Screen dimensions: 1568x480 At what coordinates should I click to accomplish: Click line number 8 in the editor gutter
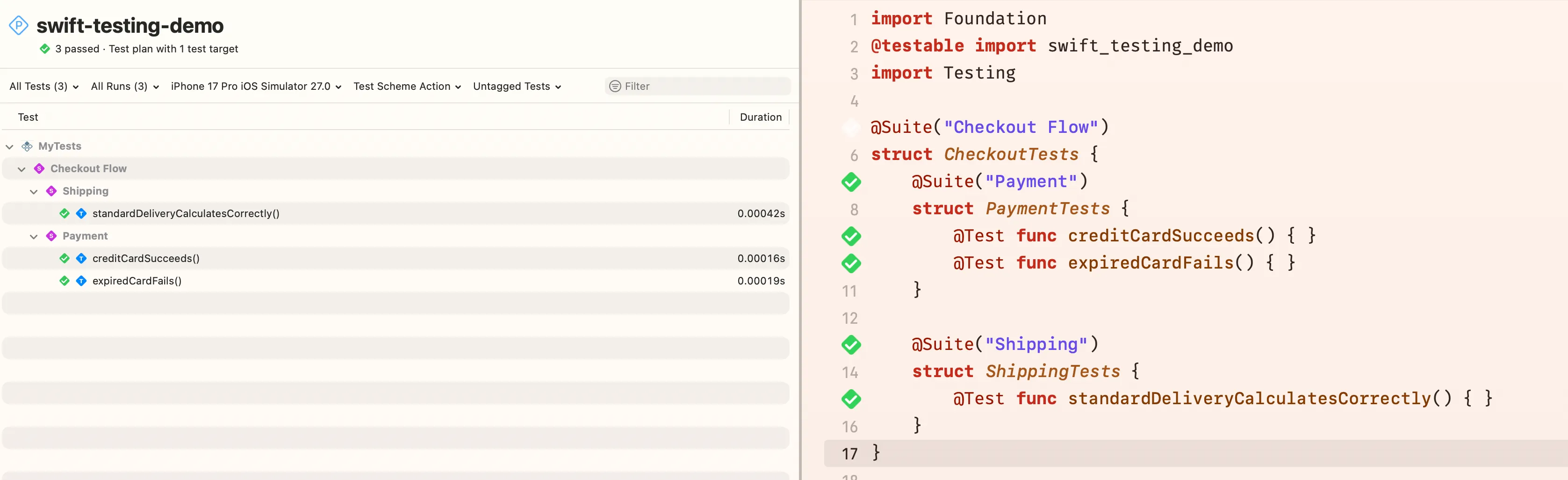click(x=854, y=210)
